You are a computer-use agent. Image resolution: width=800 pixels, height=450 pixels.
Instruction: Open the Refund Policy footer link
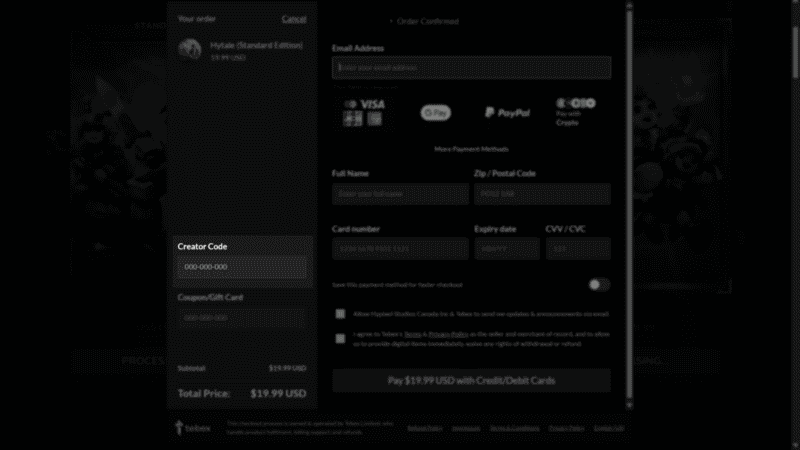[x=424, y=429]
